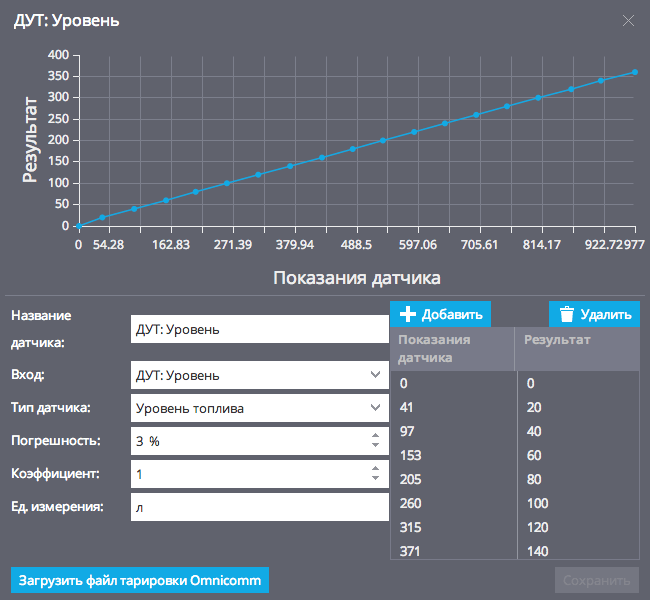Increase Погрешность value with up arrow
The image size is (650, 600).
pos(375,435)
